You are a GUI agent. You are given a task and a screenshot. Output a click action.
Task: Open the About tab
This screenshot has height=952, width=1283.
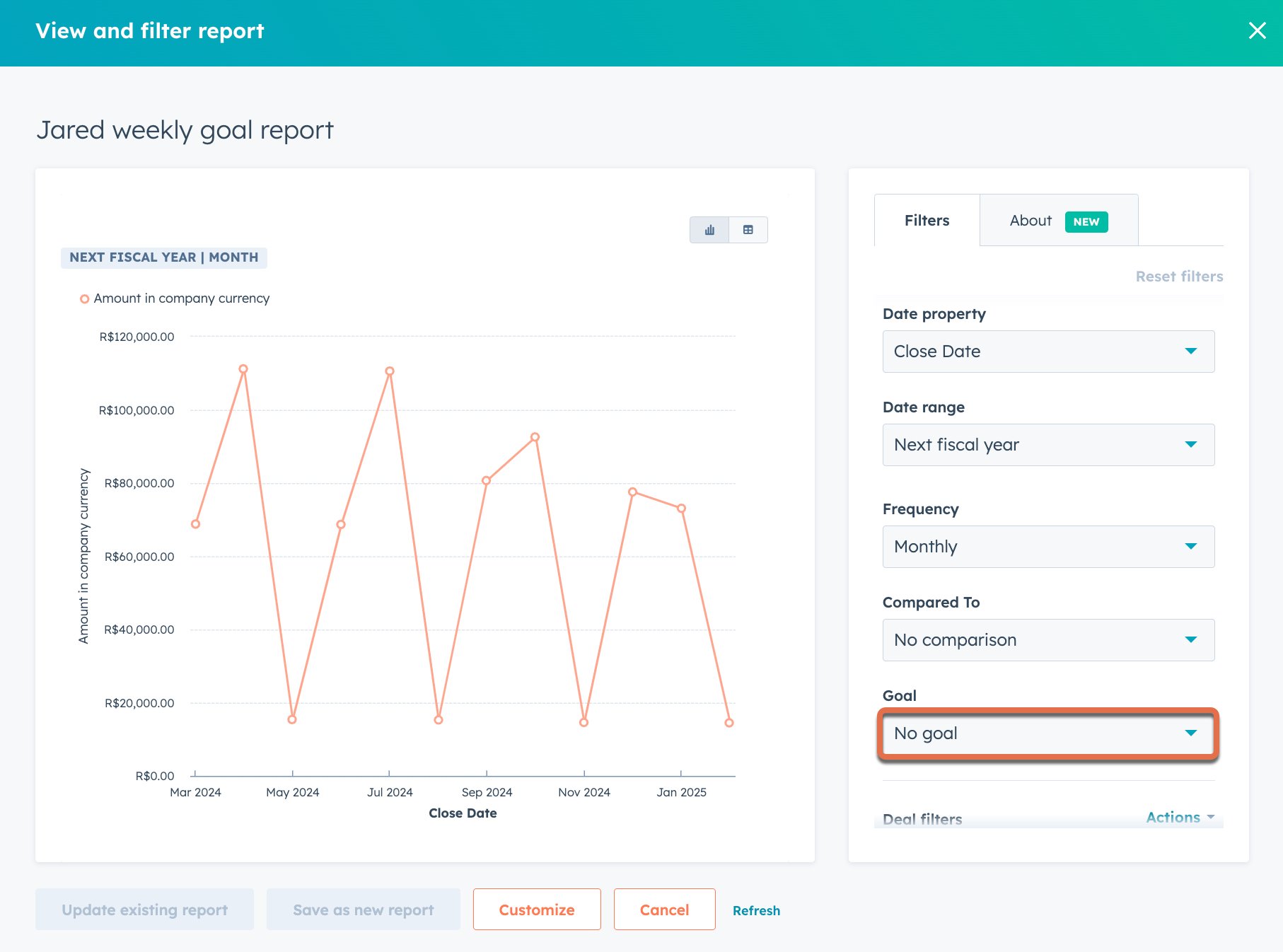(1030, 220)
